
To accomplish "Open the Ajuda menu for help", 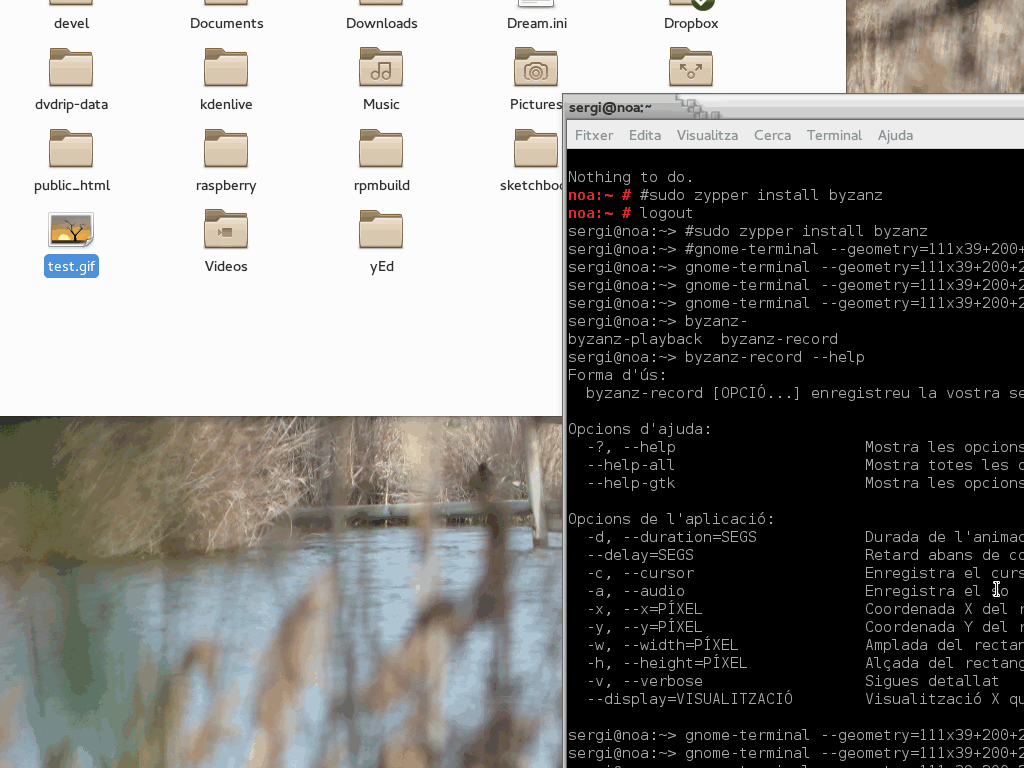I will pyautogui.click(x=895, y=135).
